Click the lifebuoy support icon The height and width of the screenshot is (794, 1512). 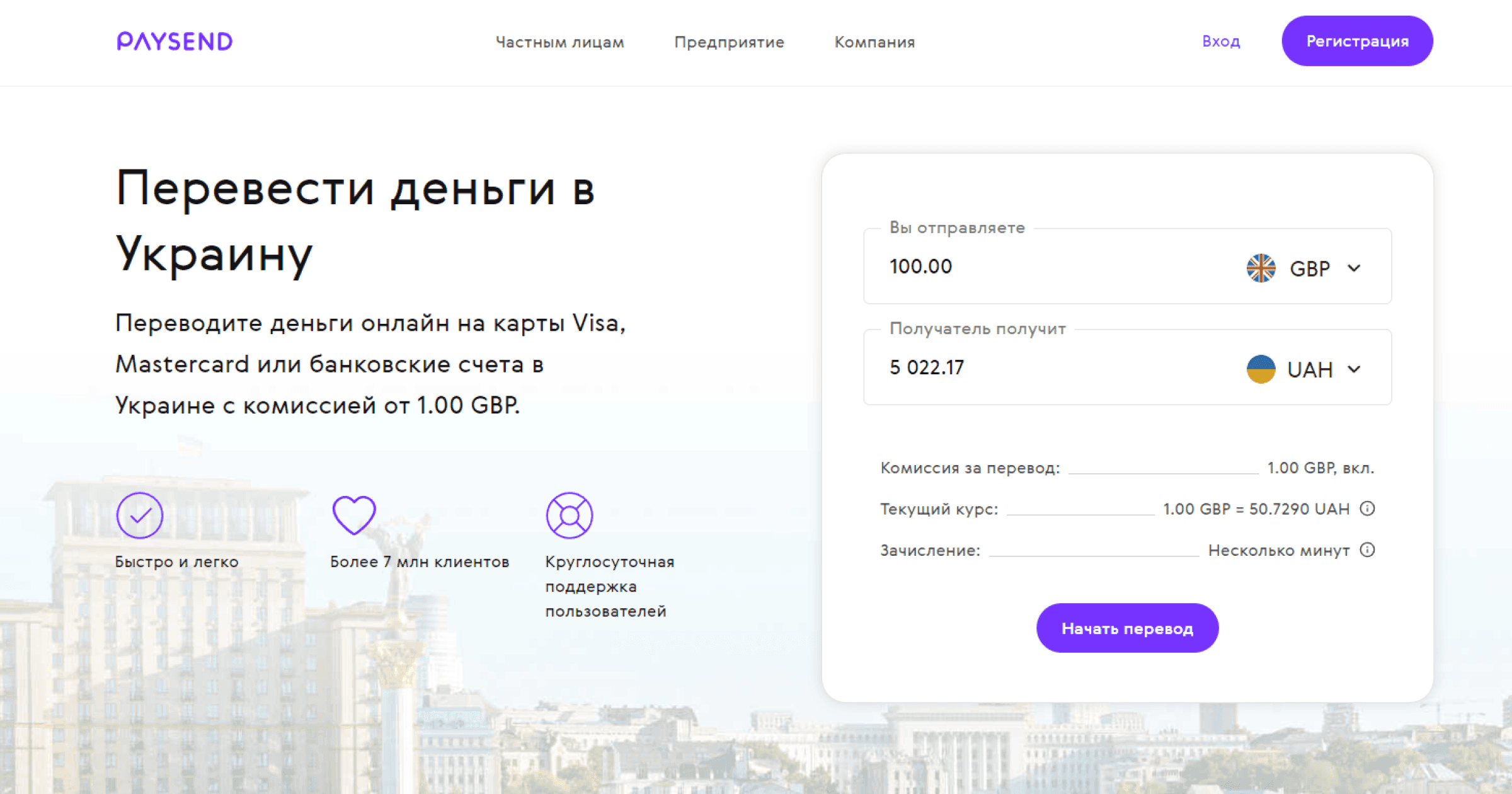[x=570, y=515]
